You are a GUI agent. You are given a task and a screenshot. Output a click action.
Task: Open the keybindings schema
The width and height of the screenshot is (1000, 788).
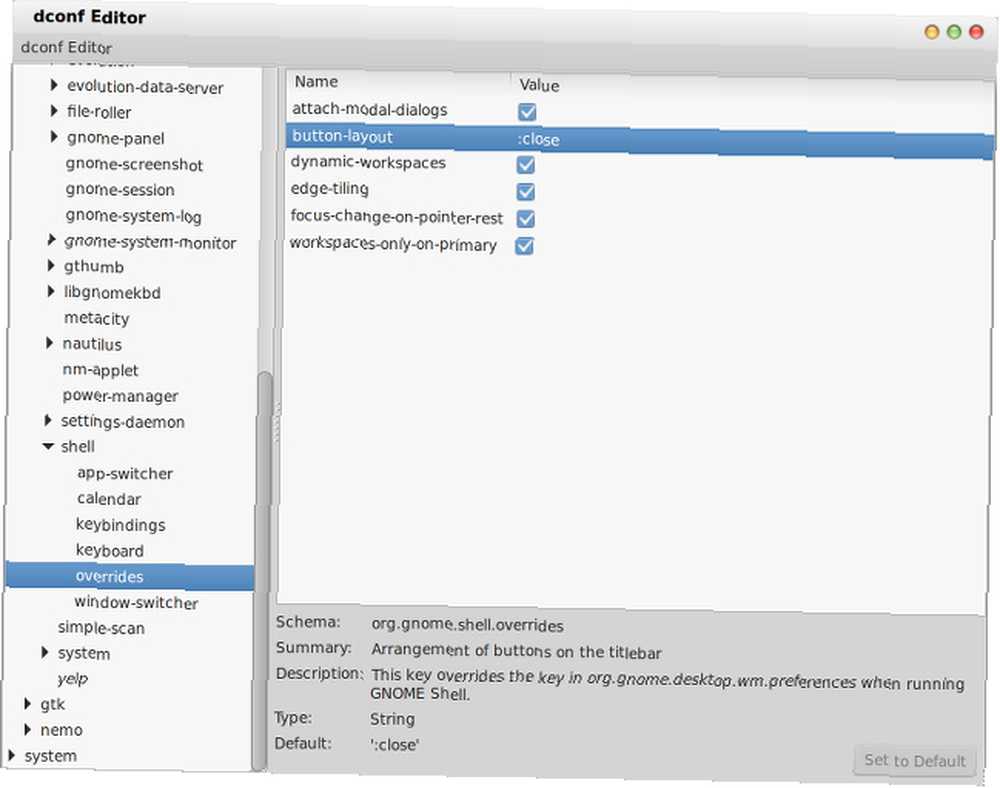pos(121,525)
